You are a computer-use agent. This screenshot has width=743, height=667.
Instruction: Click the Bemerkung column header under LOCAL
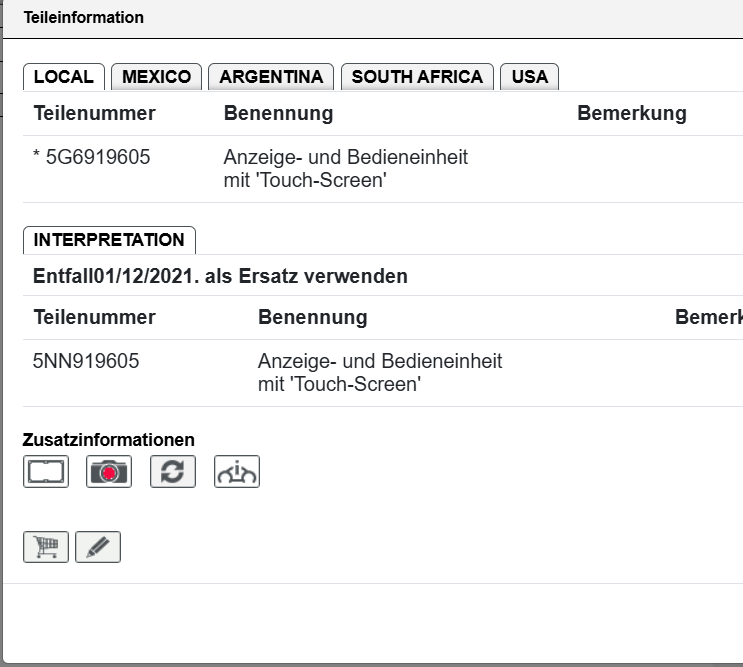pos(632,113)
